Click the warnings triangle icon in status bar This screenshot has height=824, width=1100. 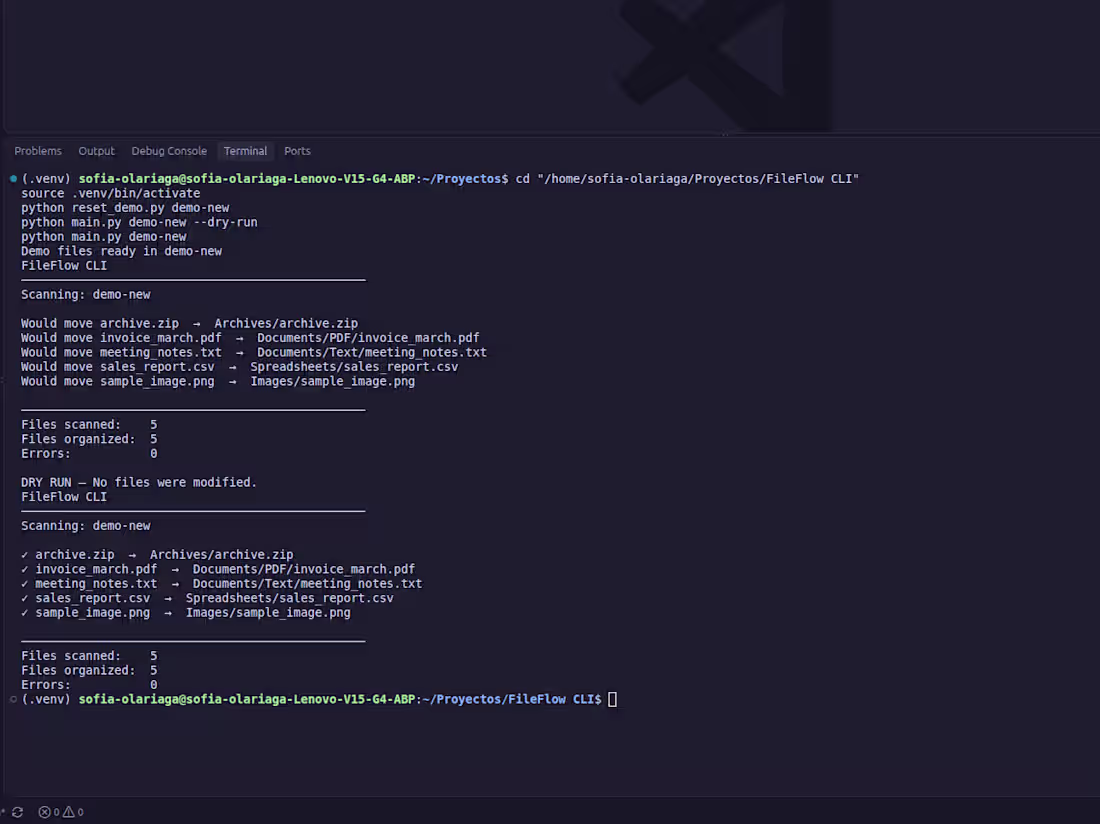pos(69,812)
